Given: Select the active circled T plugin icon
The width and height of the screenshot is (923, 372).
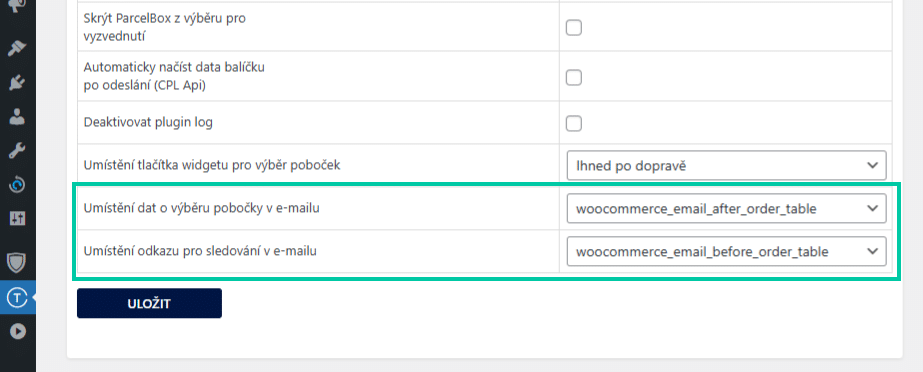Looking at the screenshot, I should click(17, 298).
